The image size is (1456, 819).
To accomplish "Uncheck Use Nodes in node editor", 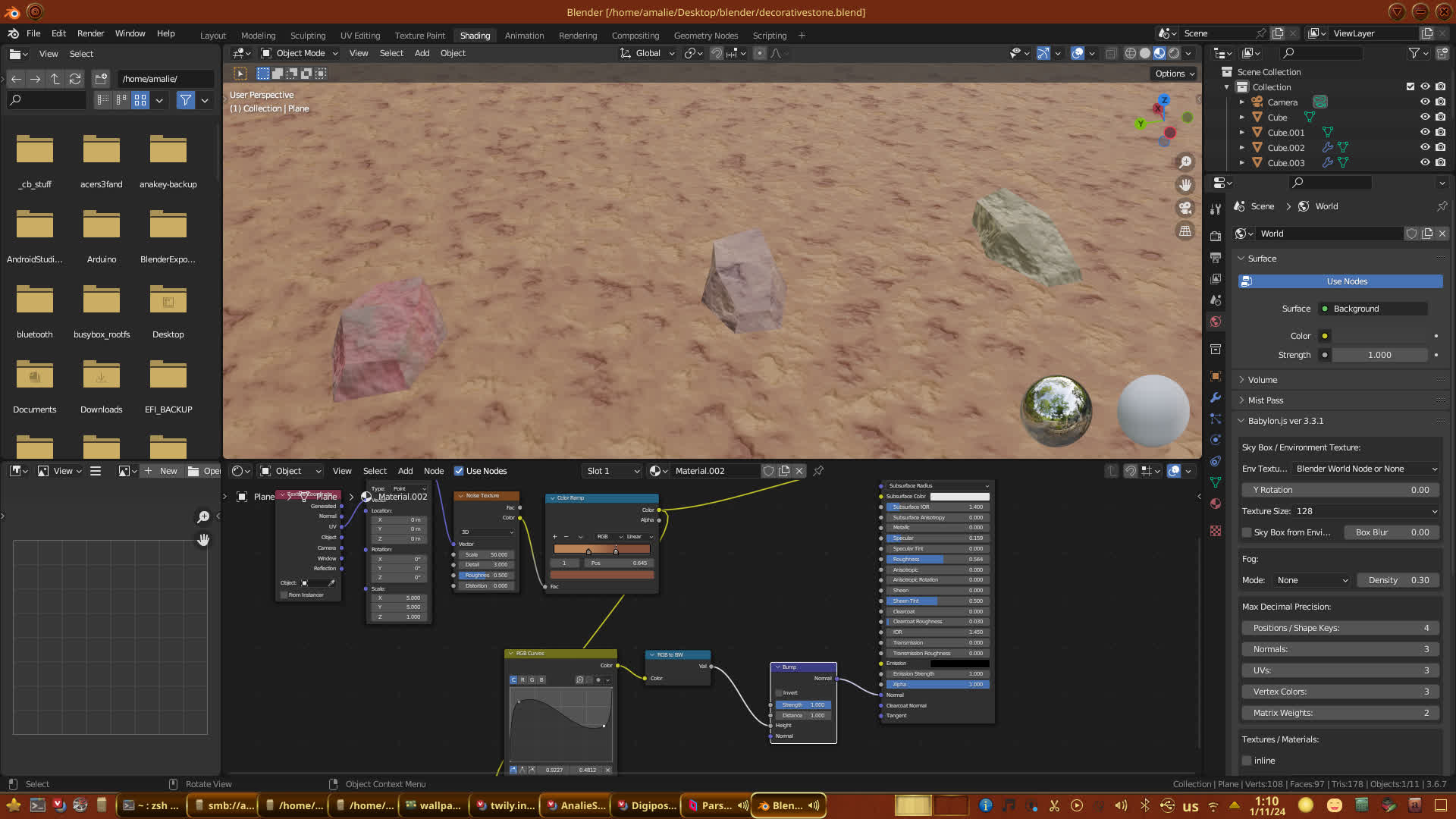I will tap(459, 471).
